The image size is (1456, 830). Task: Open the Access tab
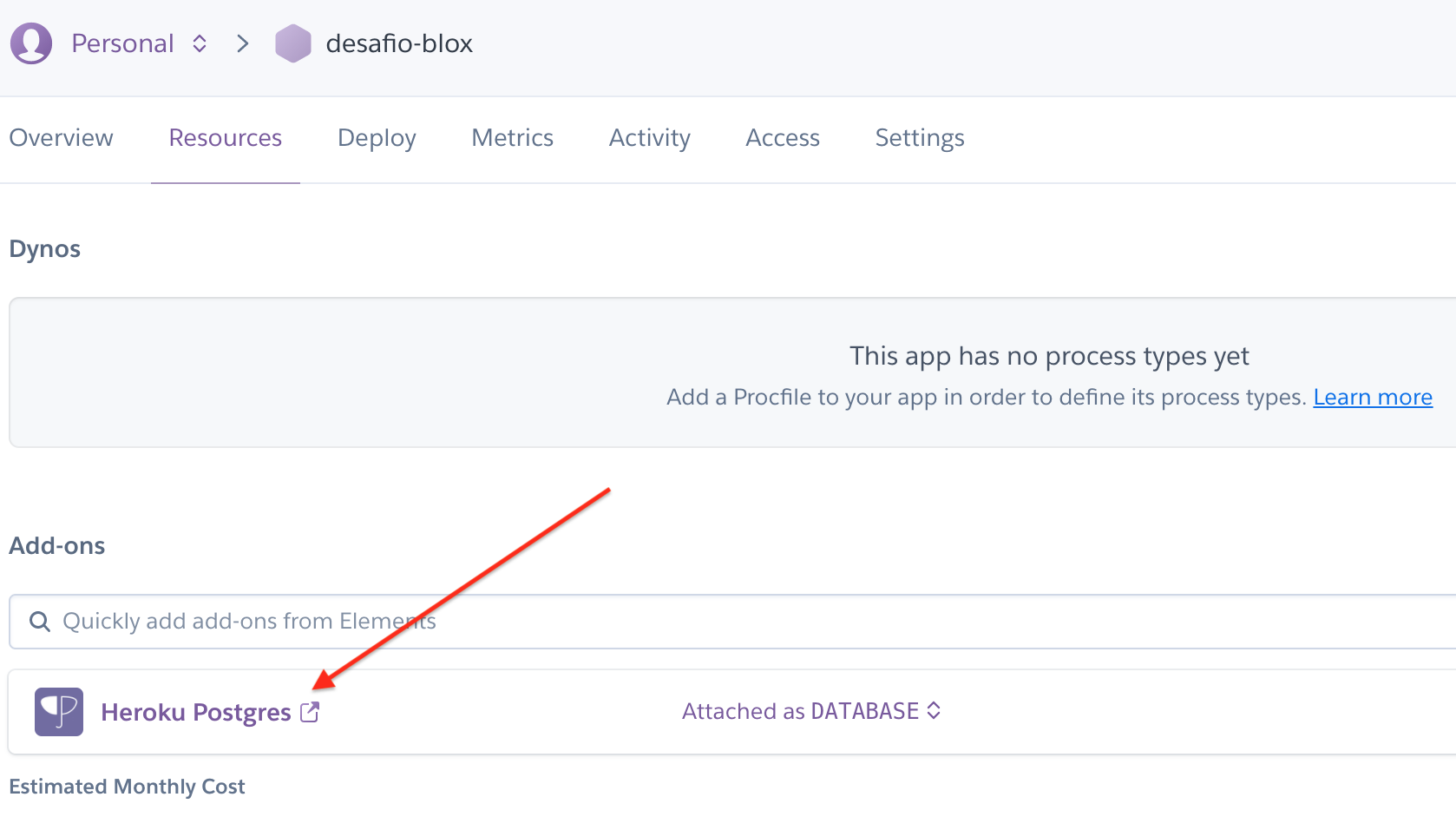click(x=783, y=138)
